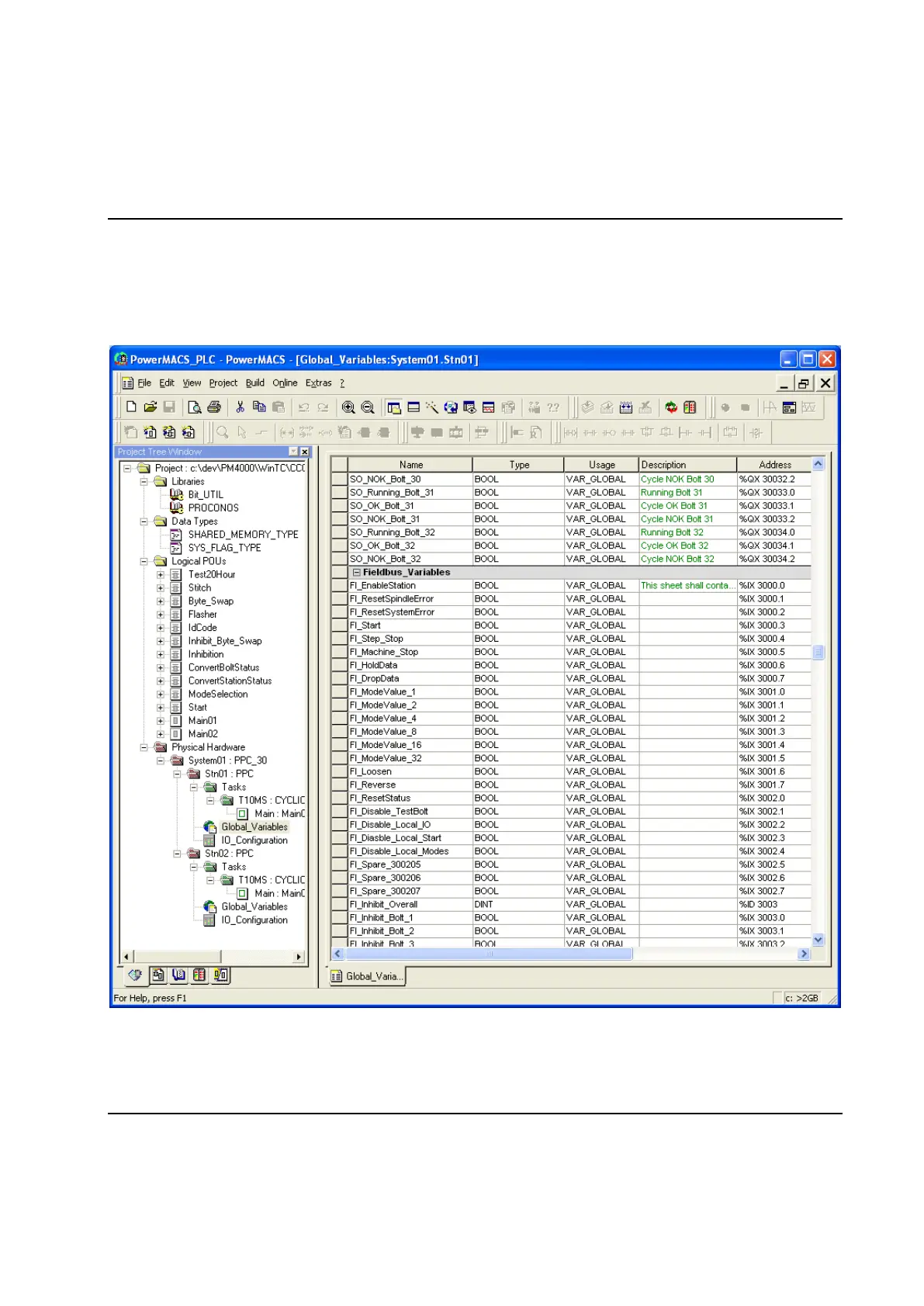924x1306 pixels.
Task: Click the Undo arrow icon
Action: tap(303, 407)
